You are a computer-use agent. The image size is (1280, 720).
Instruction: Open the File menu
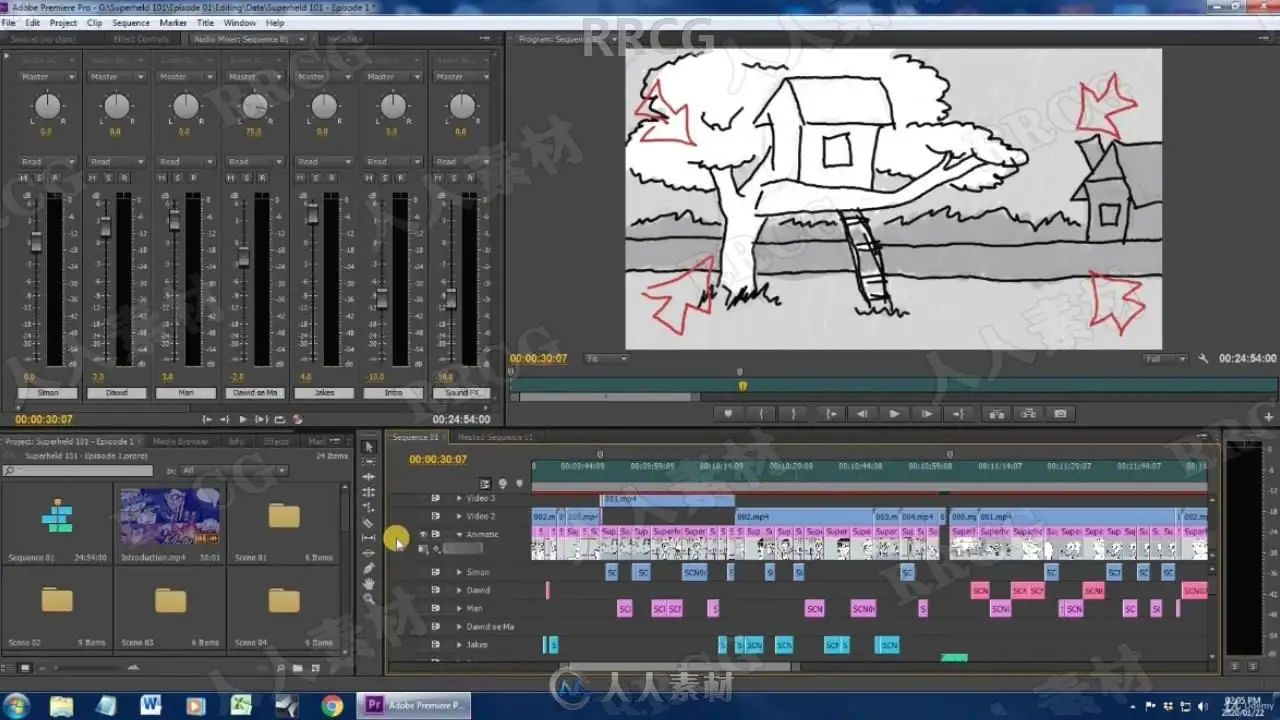[9, 23]
